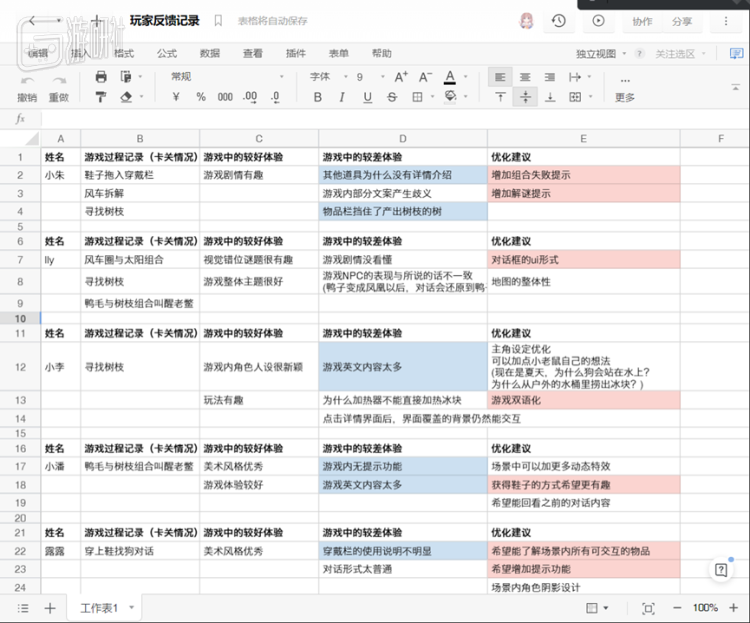
Task: Click the clear formatting eraser icon
Action: (126, 97)
